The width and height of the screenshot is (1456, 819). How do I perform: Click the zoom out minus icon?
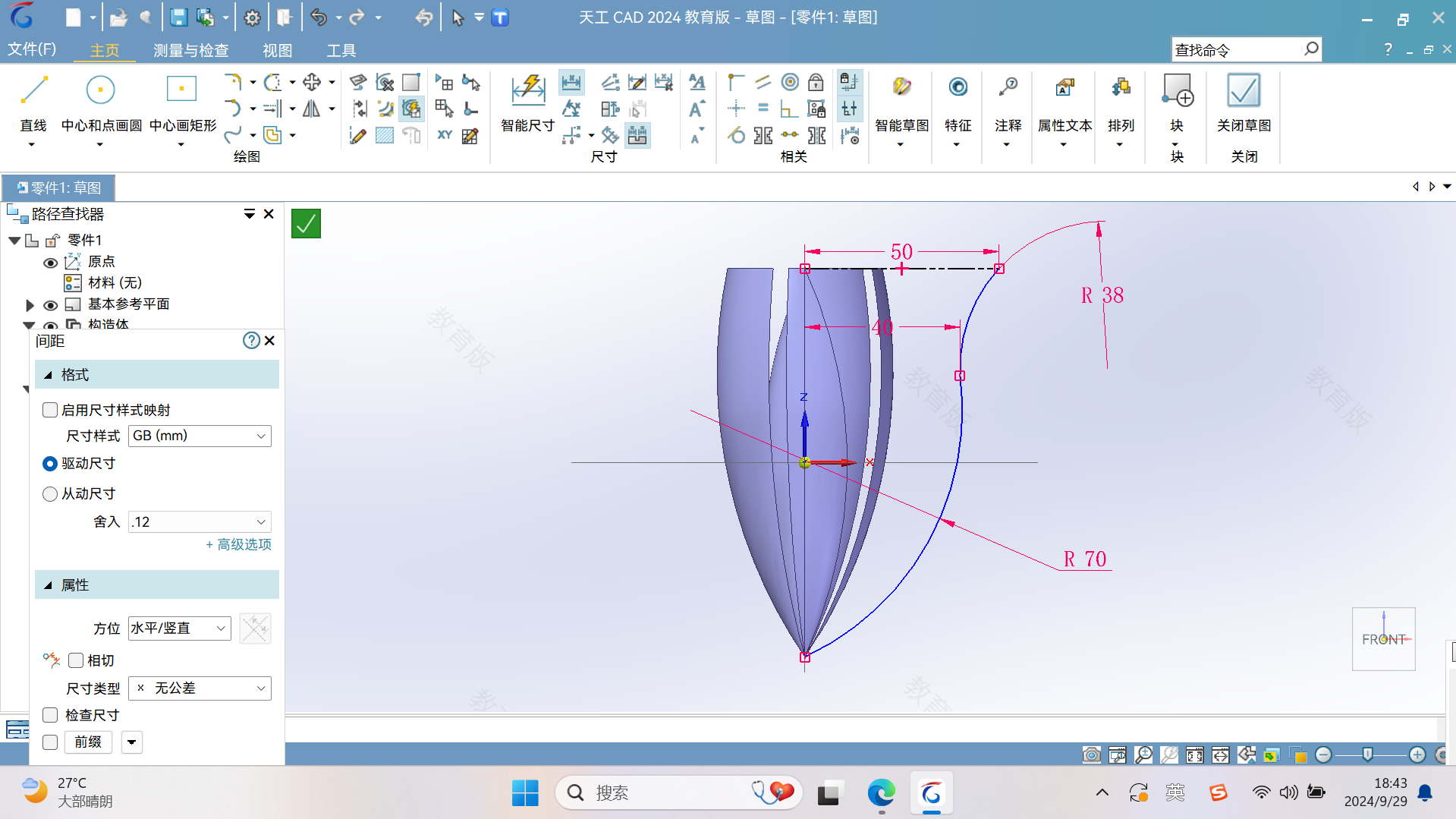coord(1323,754)
